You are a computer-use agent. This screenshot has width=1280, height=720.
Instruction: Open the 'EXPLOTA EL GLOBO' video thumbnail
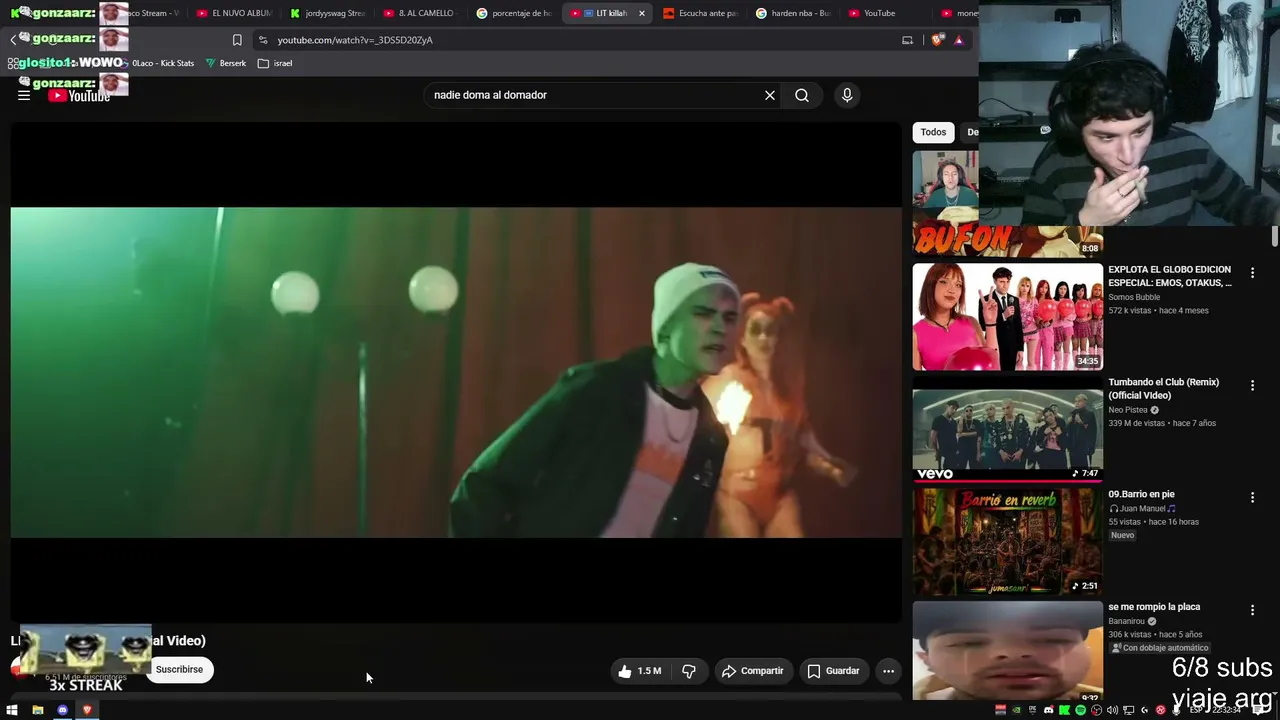[x=1007, y=317]
